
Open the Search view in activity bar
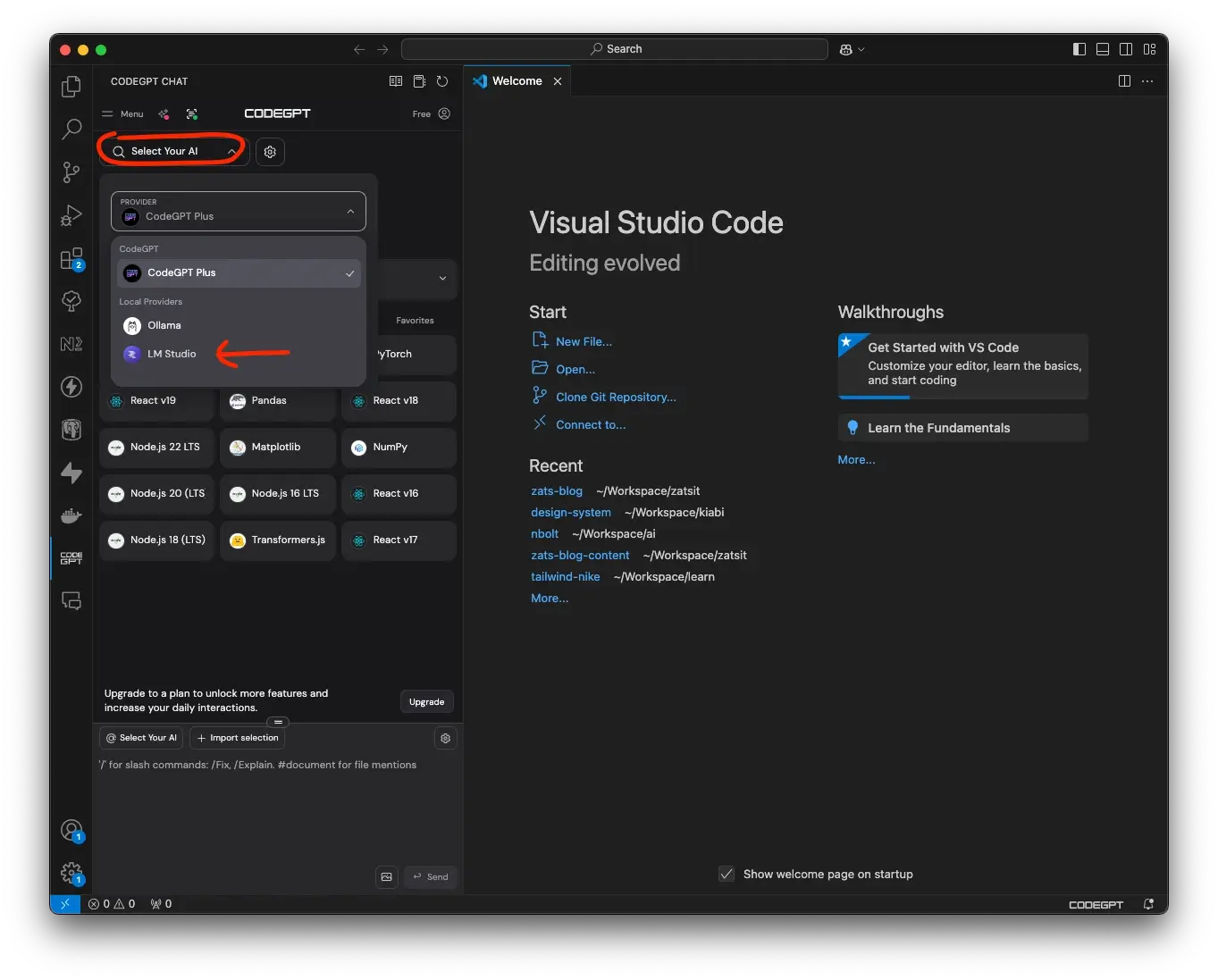point(71,130)
